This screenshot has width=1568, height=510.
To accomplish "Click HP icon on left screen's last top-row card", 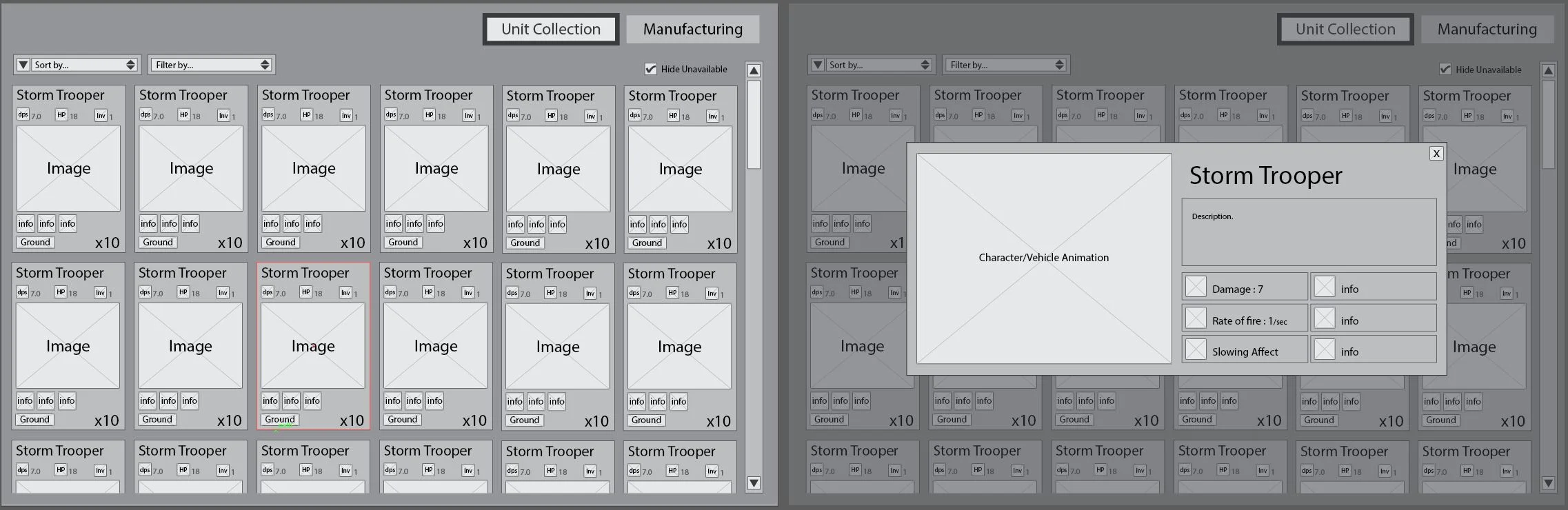I will pyautogui.click(x=673, y=115).
